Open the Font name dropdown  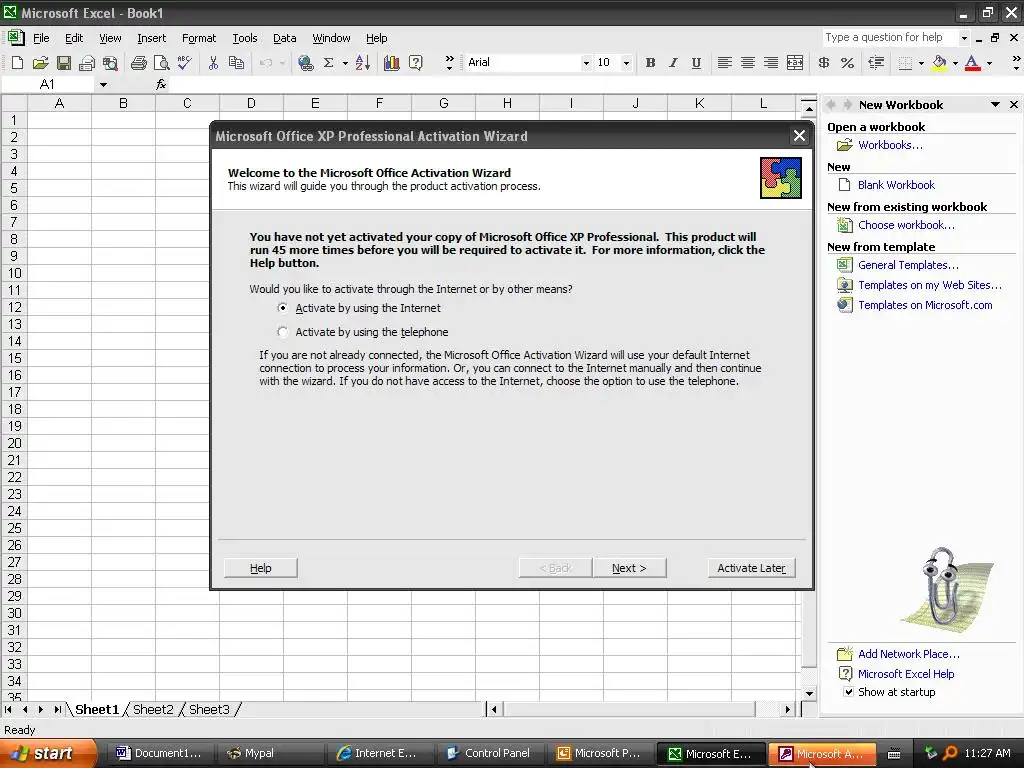(586, 63)
